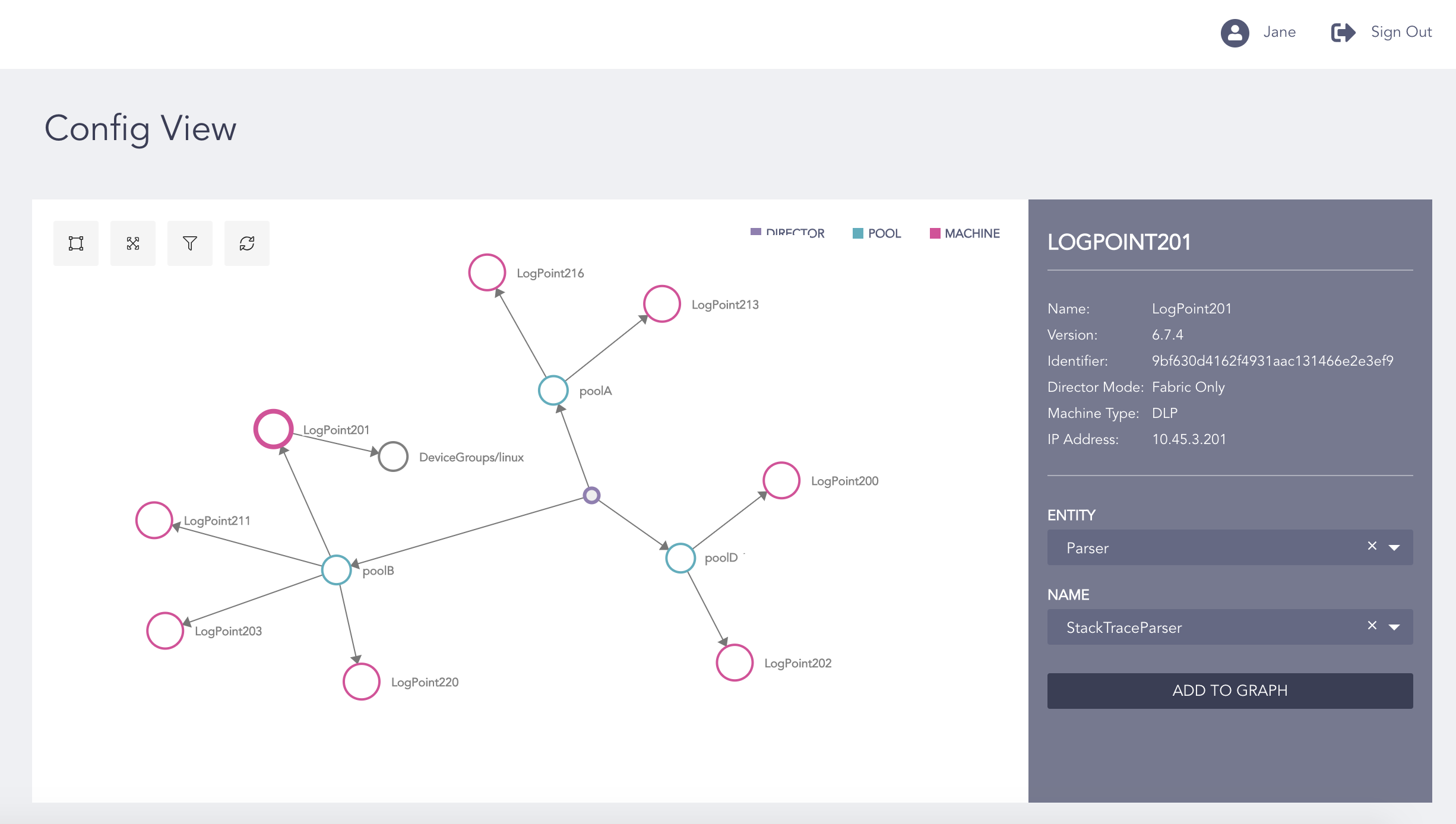
Task: Refresh the graph with the reload icon
Action: (247, 243)
